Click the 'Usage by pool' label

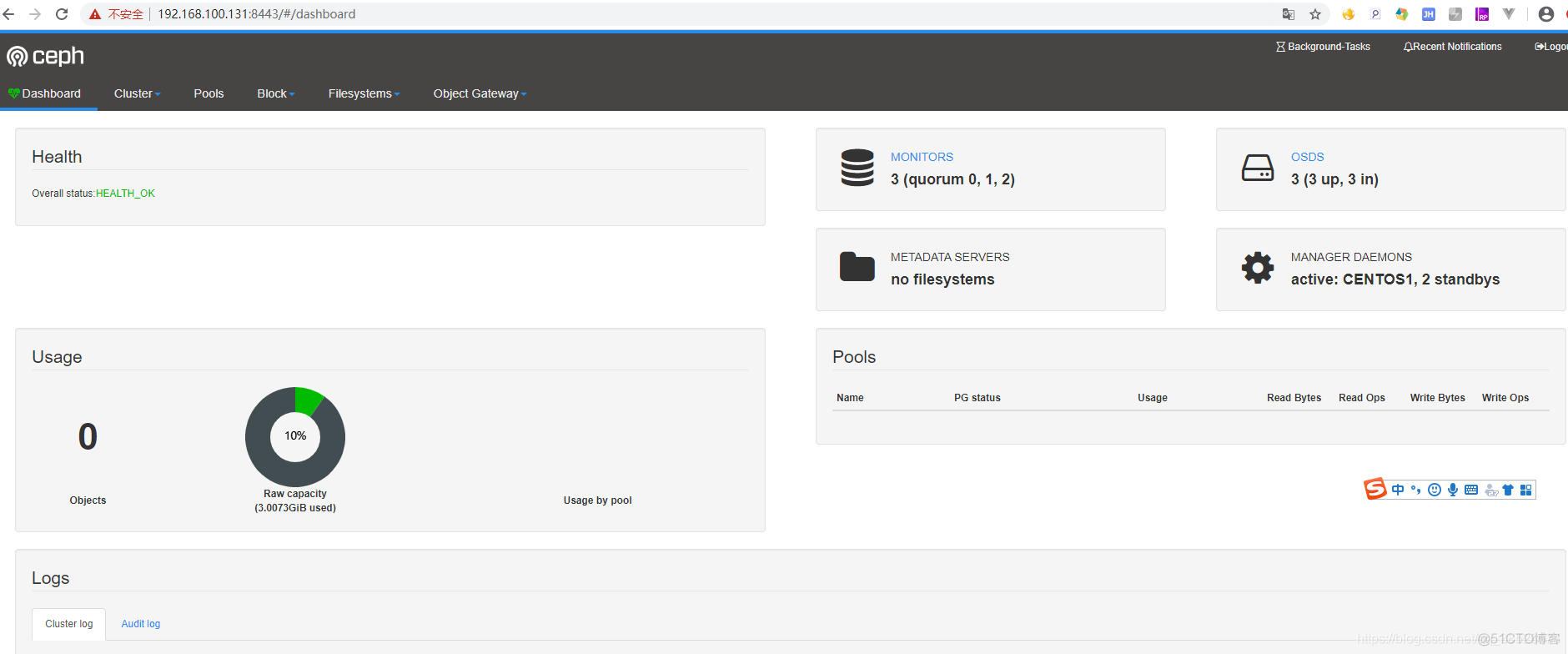pos(597,501)
